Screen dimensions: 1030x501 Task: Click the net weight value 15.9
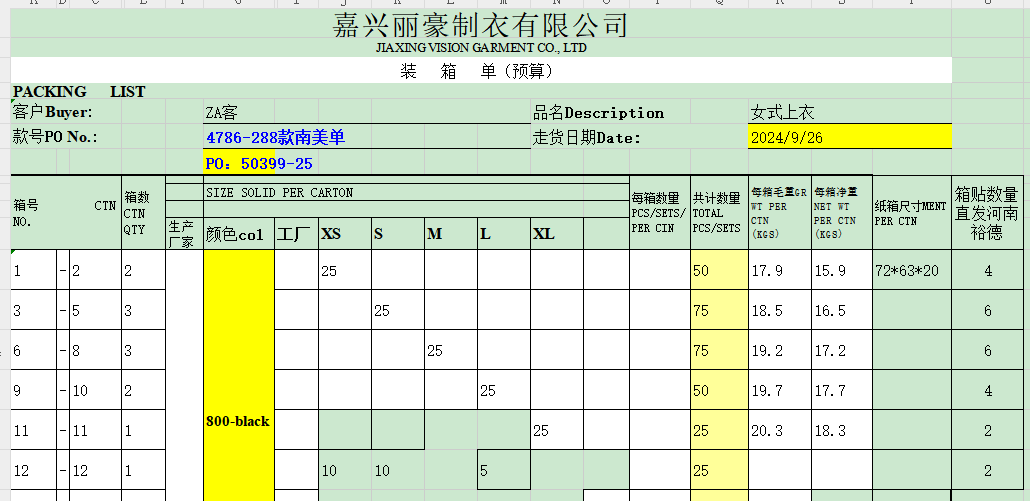[830, 271]
